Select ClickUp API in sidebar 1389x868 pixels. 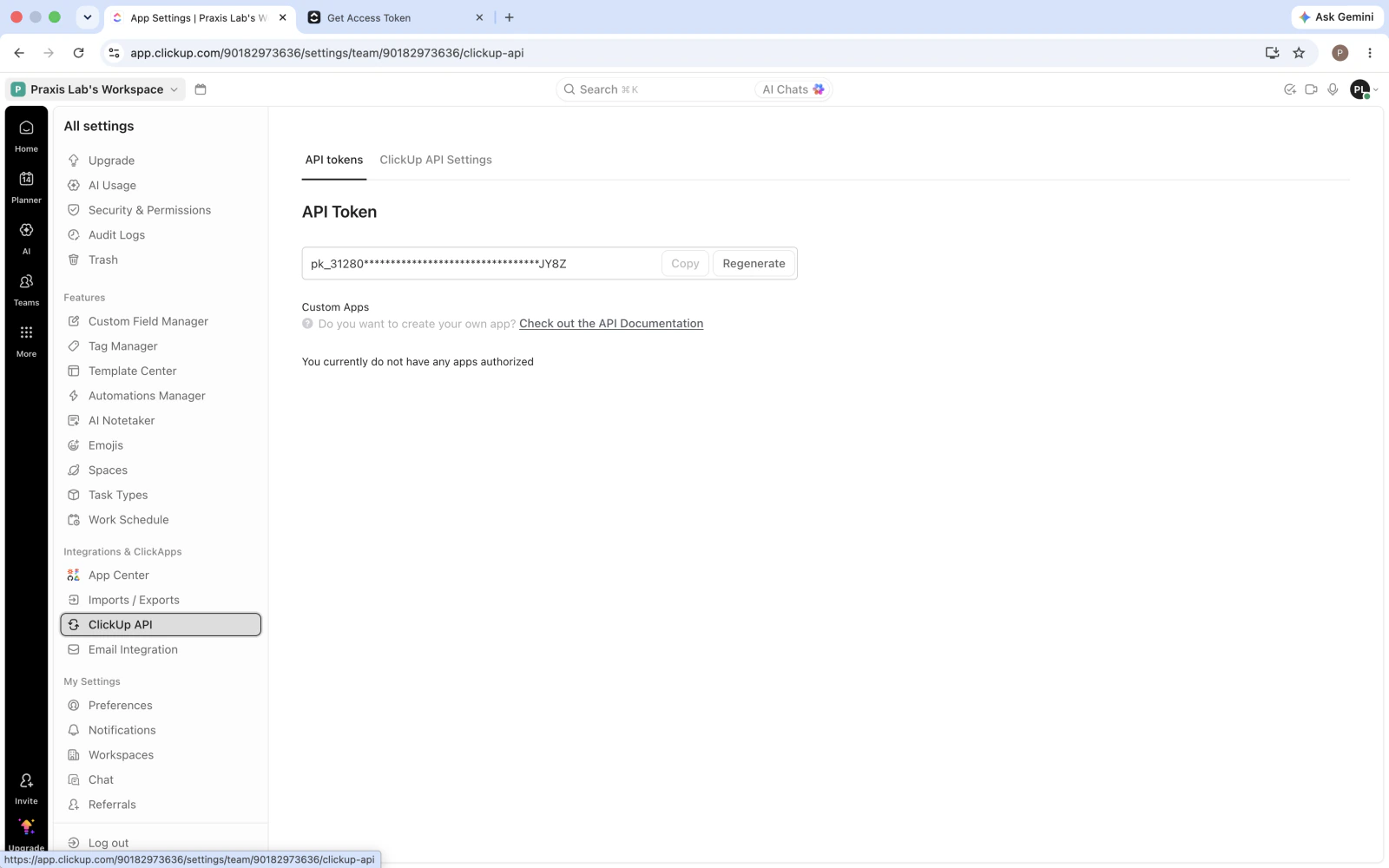click(x=160, y=625)
